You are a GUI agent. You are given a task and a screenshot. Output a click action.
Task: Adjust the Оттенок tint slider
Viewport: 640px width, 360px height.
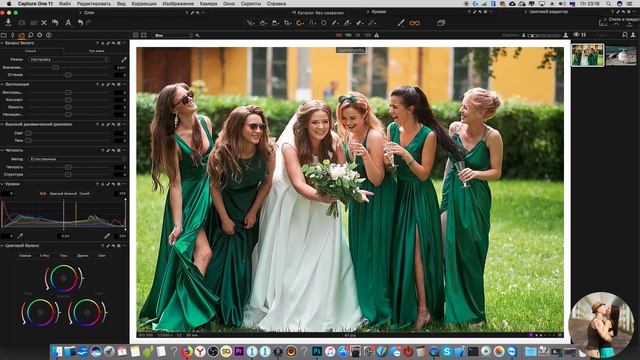[x=68, y=75]
